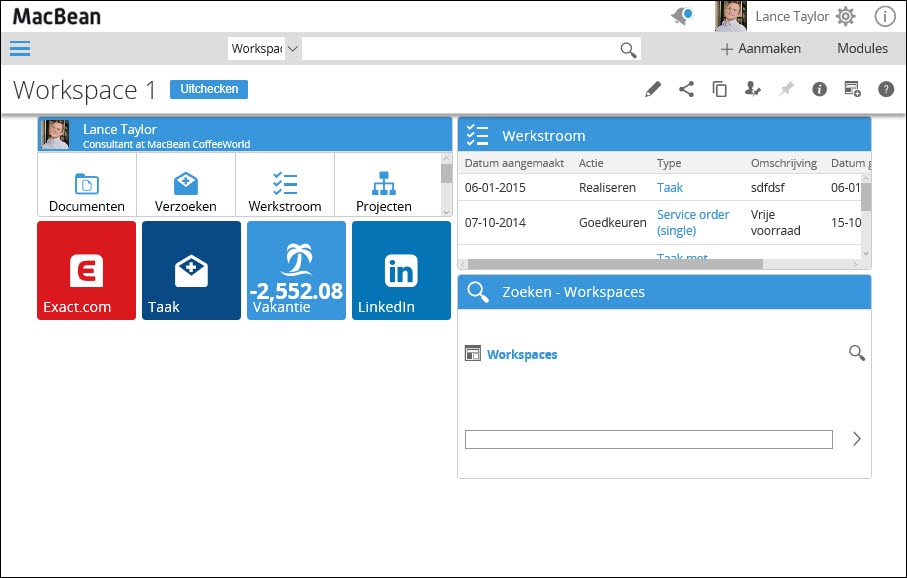Sort by Datum aangemaakt column header
The width and height of the screenshot is (907, 578).
tap(514, 163)
